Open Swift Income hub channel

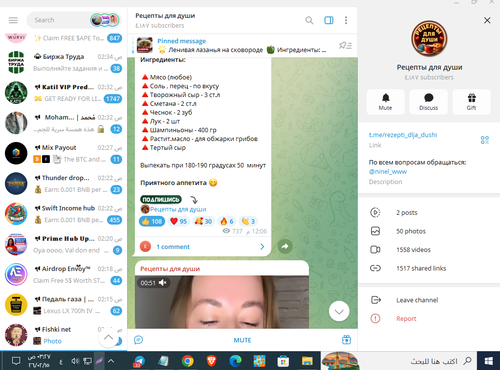(63, 214)
